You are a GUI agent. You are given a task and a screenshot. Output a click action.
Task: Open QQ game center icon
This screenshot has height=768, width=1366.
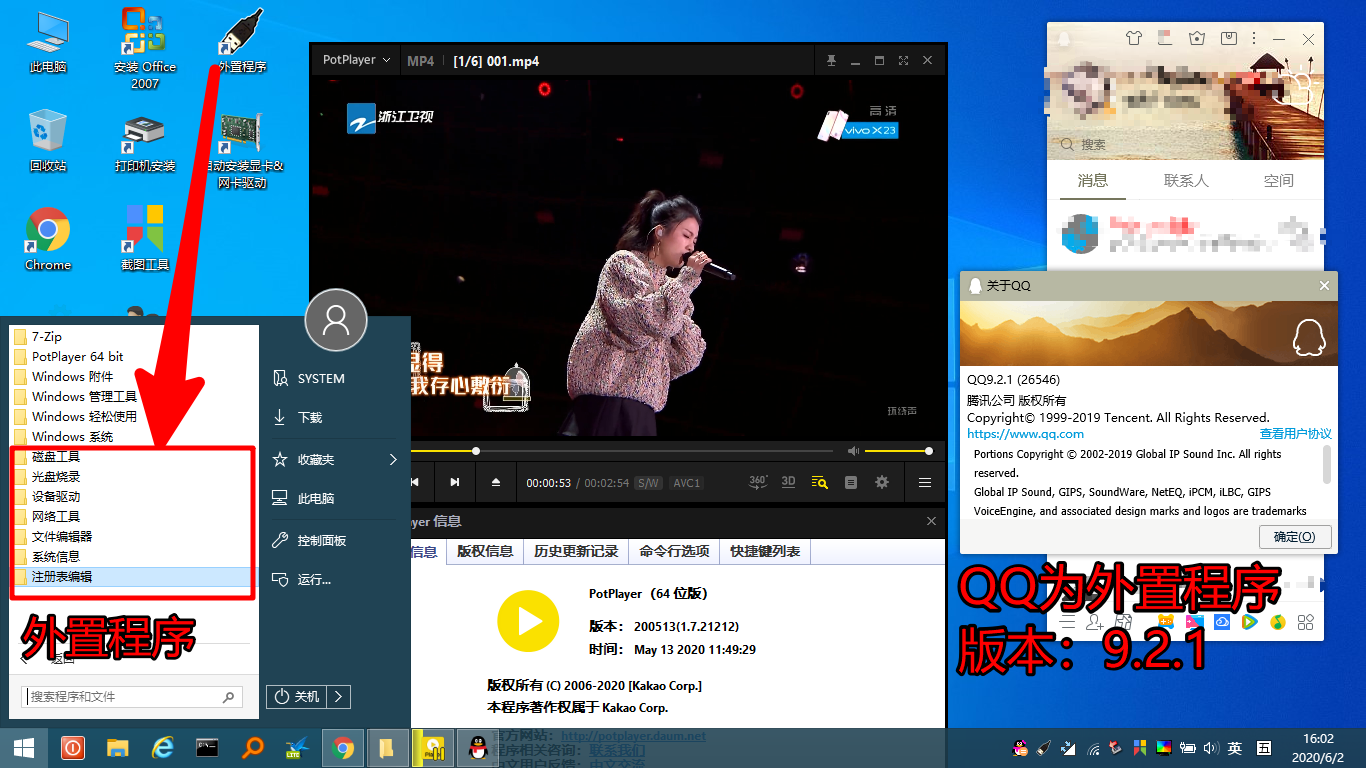coord(1166,623)
